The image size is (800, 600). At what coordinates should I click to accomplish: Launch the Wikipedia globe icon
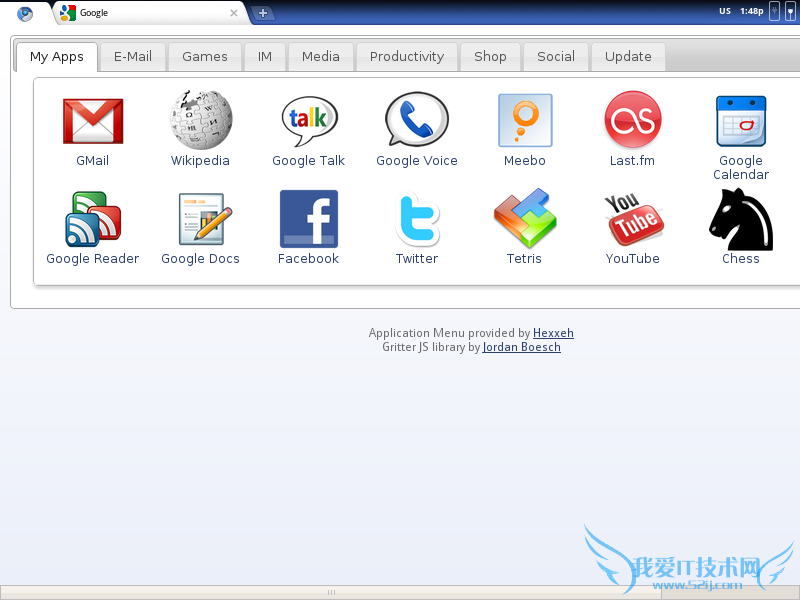click(201, 119)
